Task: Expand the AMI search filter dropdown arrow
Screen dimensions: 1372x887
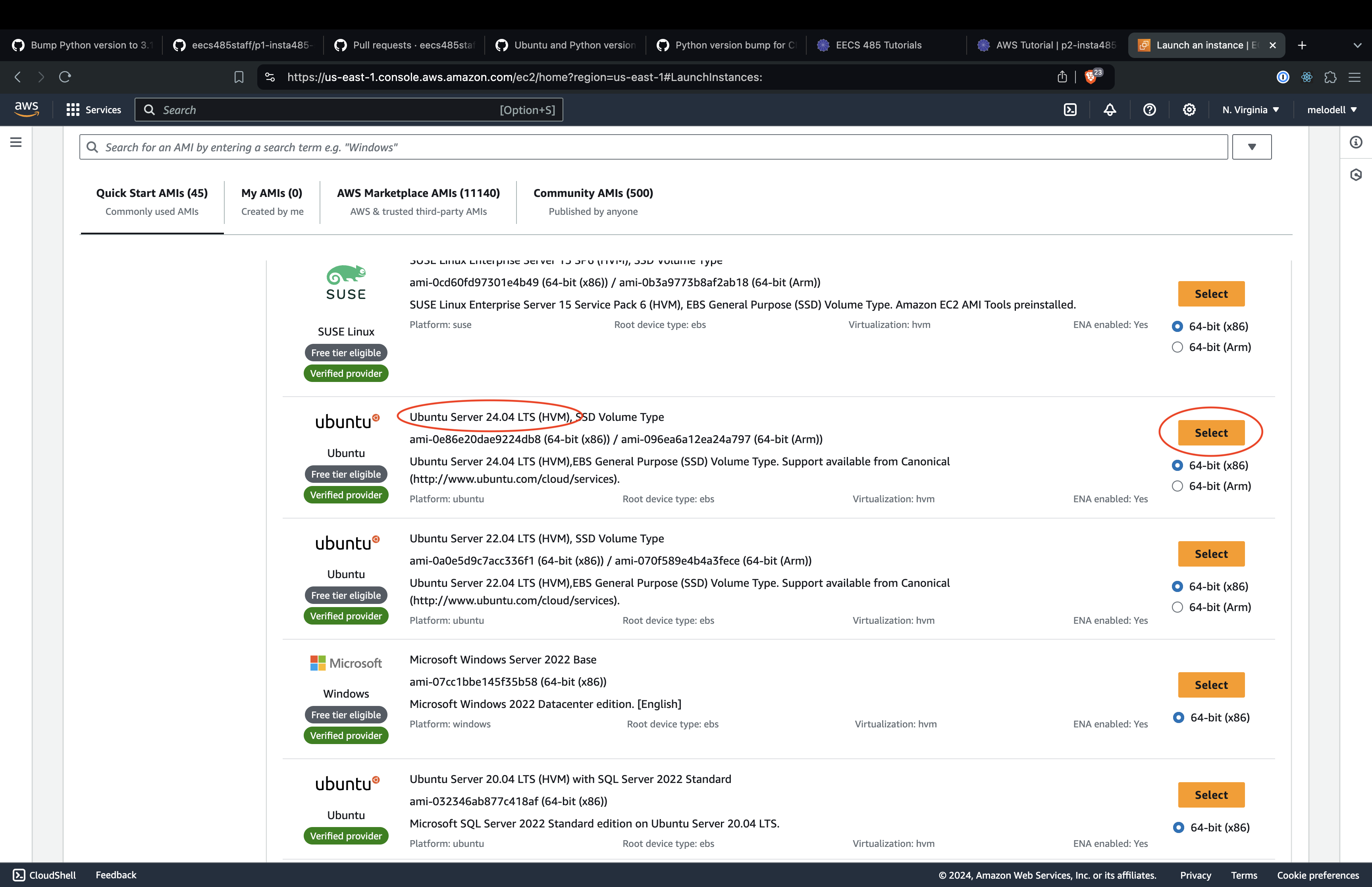Action: pyautogui.click(x=1251, y=147)
